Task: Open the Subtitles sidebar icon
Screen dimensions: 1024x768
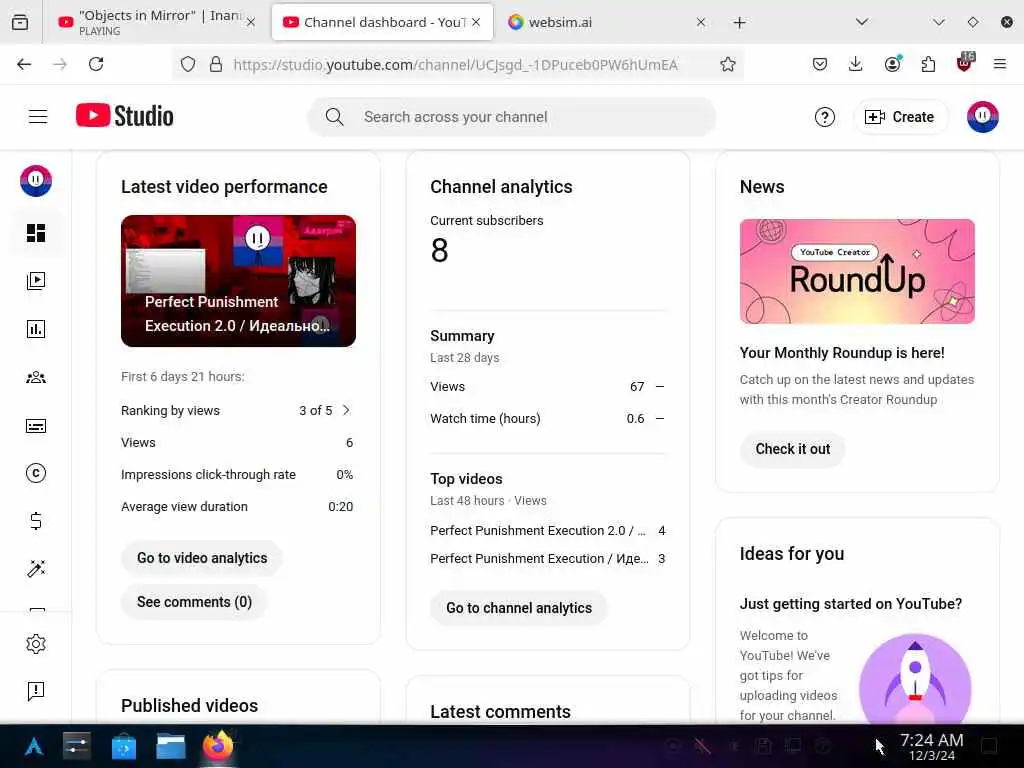Action: click(x=36, y=426)
